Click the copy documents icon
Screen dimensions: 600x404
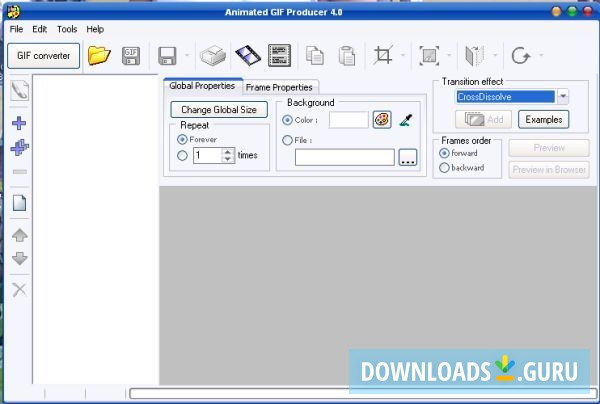tap(315, 56)
